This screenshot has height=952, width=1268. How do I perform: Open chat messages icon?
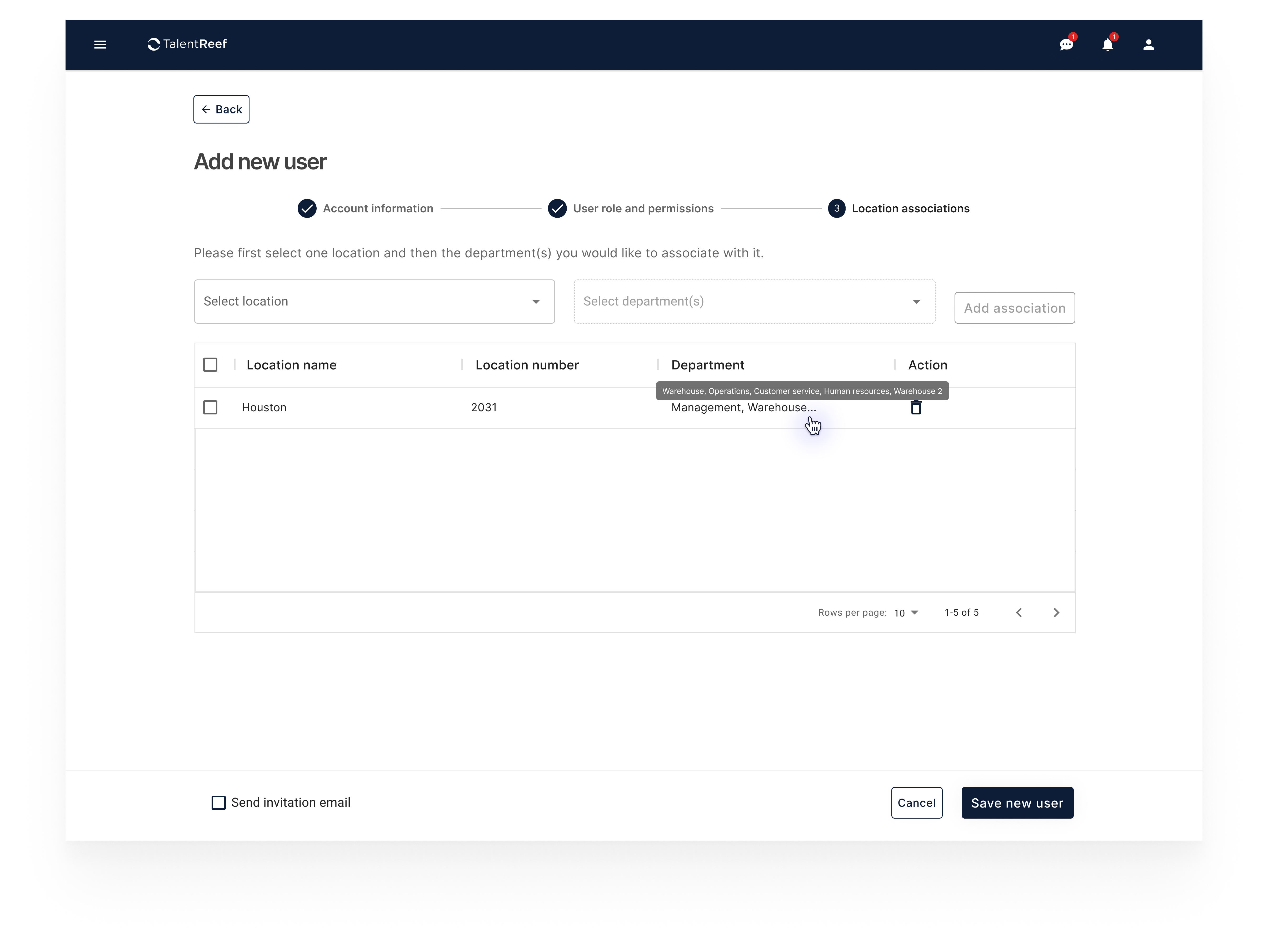coord(1066,45)
